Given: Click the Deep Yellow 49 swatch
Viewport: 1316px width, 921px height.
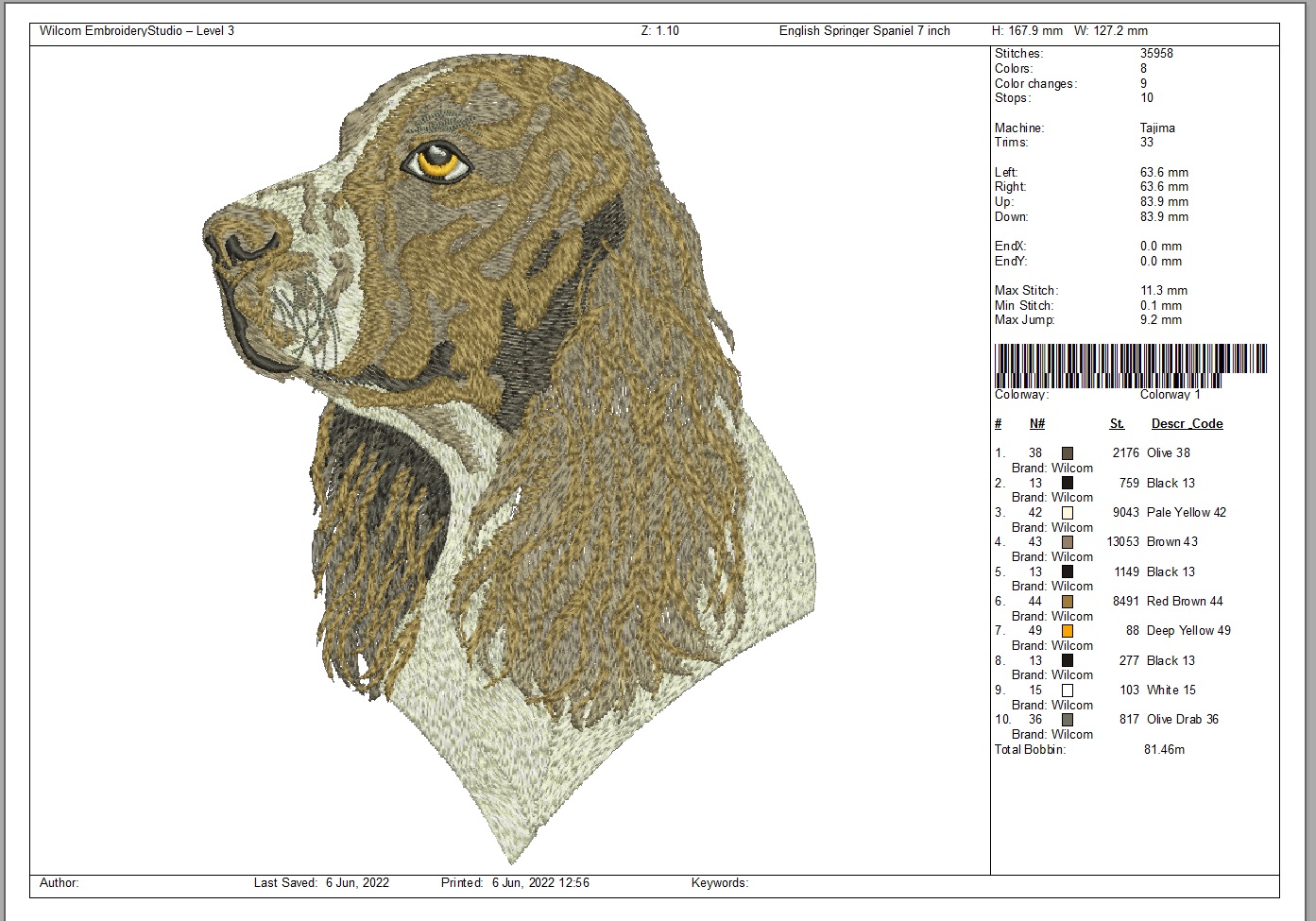Looking at the screenshot, I should click(1068, 631).
